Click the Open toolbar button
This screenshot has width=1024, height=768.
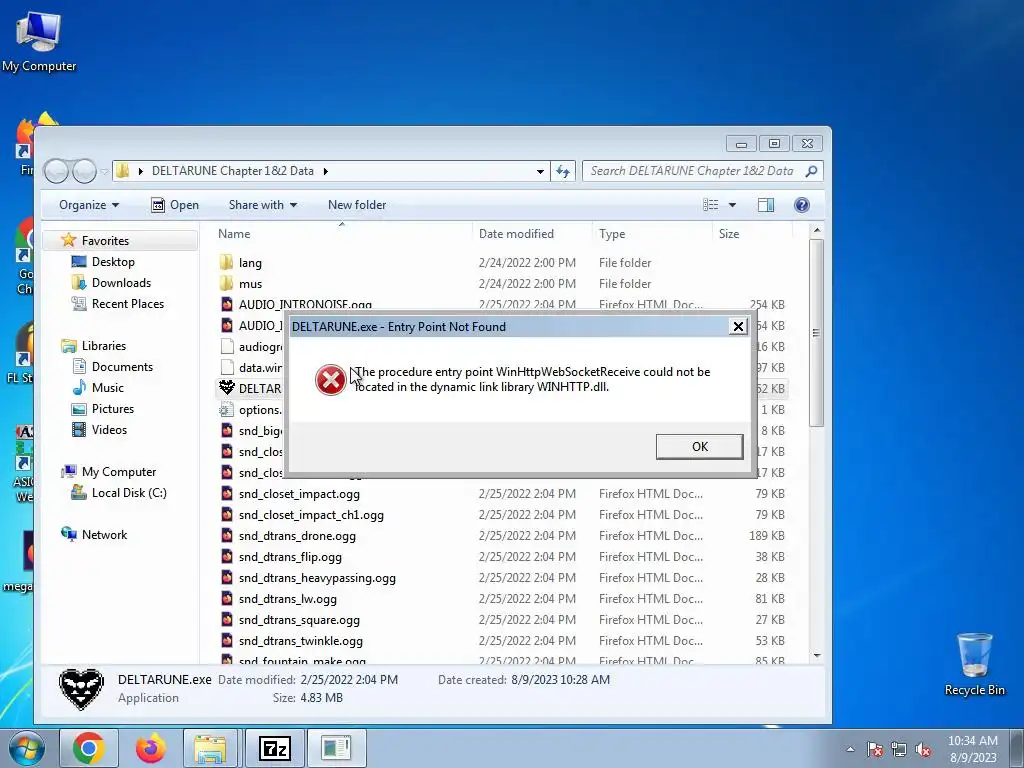(x=175, y=205)
